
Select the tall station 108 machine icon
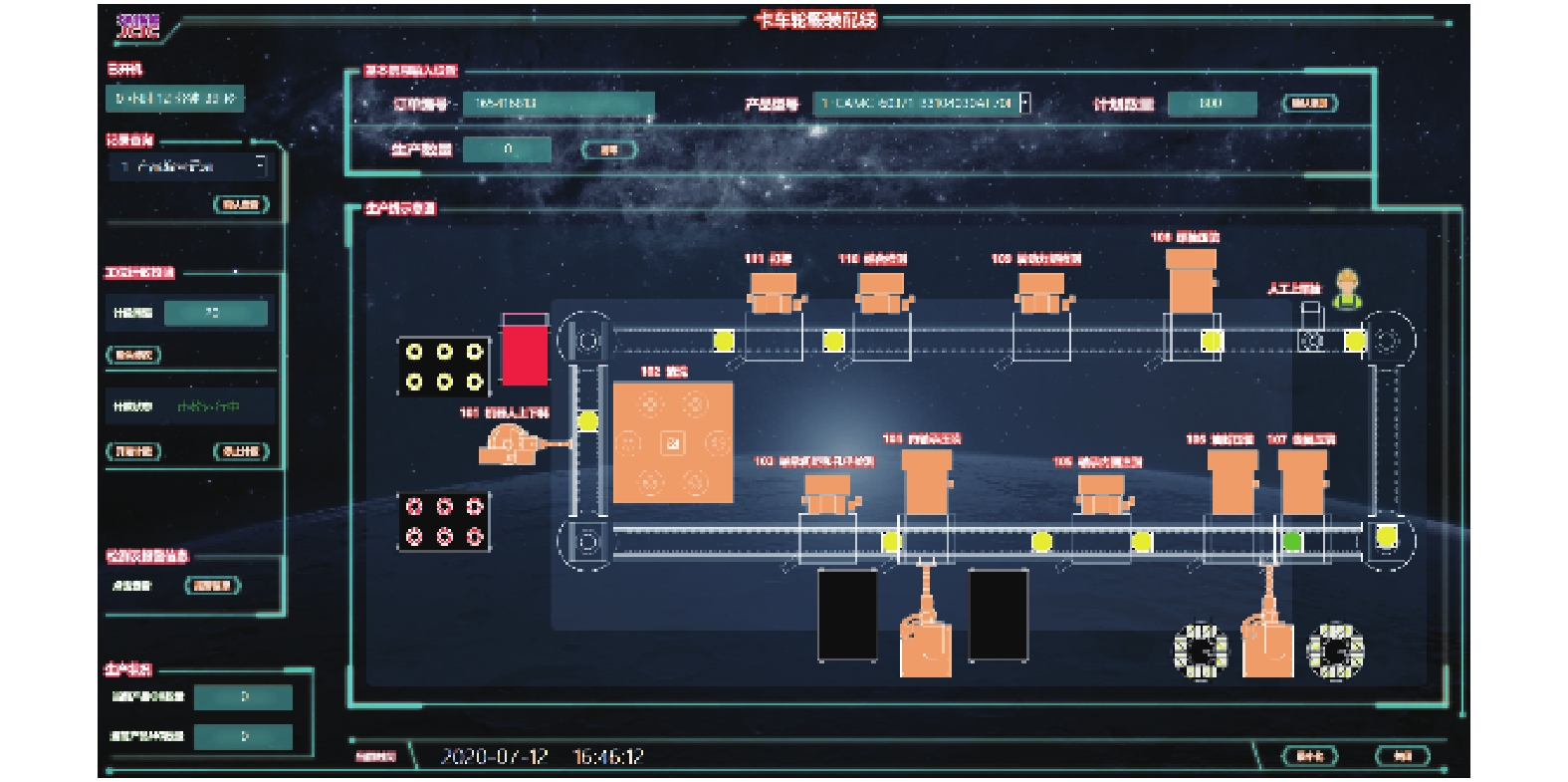click(x=1191, y=281)
